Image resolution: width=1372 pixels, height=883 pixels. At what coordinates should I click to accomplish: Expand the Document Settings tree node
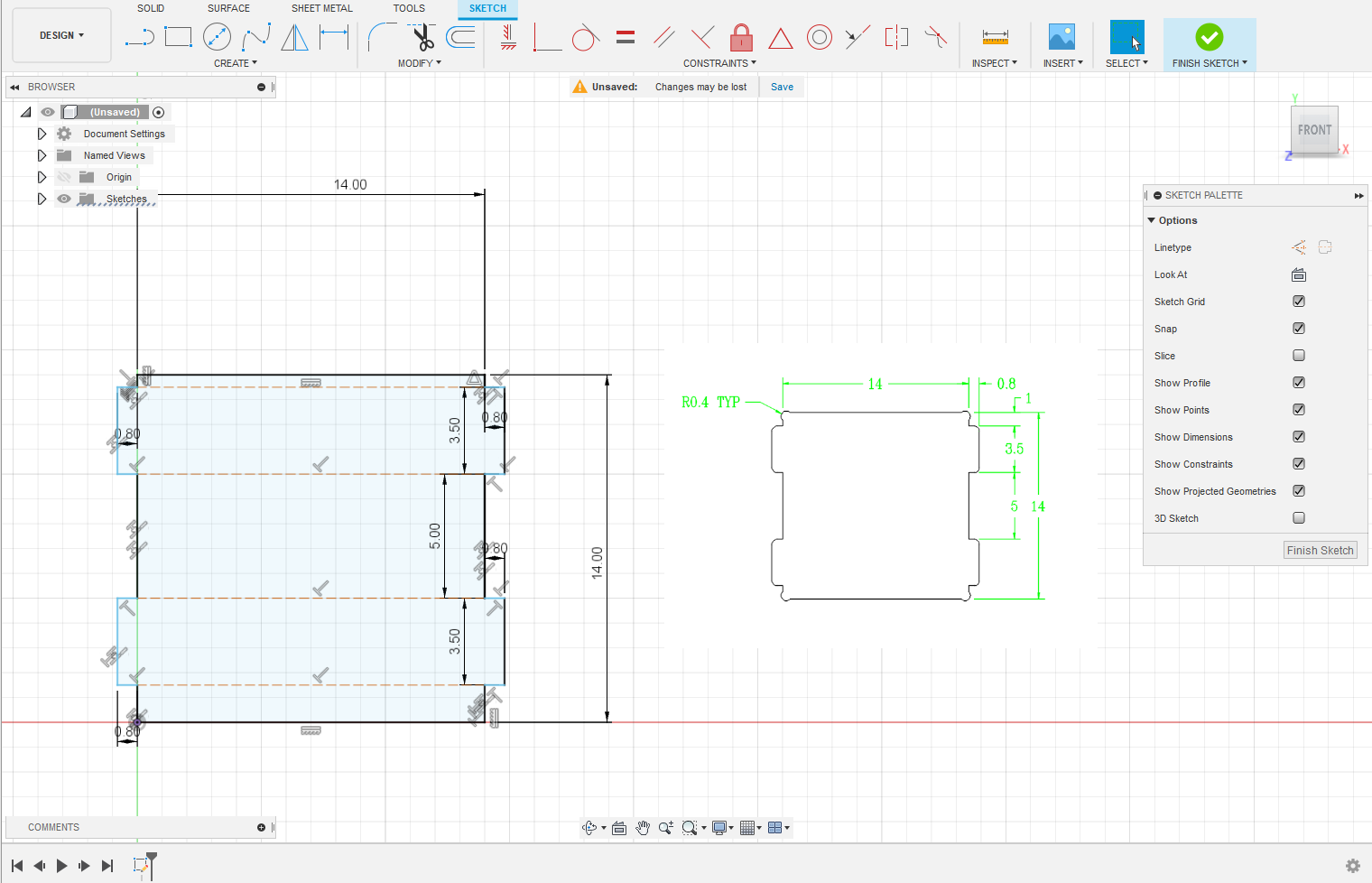point(42,134)
